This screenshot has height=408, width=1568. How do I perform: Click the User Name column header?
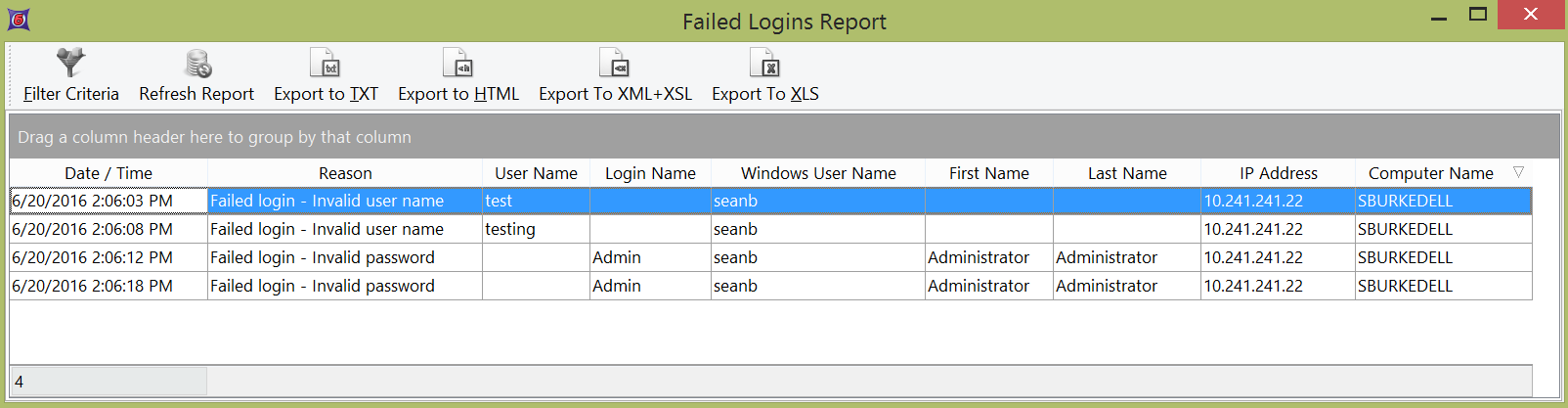pos(536,173)
